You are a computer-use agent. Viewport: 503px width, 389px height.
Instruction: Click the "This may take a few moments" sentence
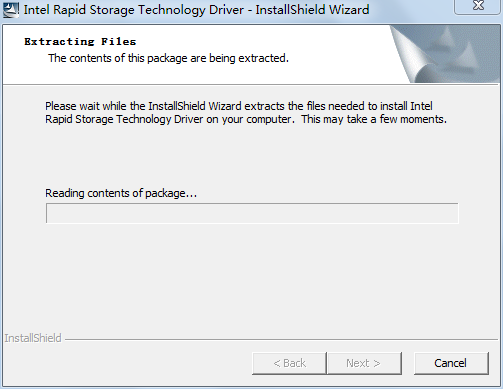374,119
